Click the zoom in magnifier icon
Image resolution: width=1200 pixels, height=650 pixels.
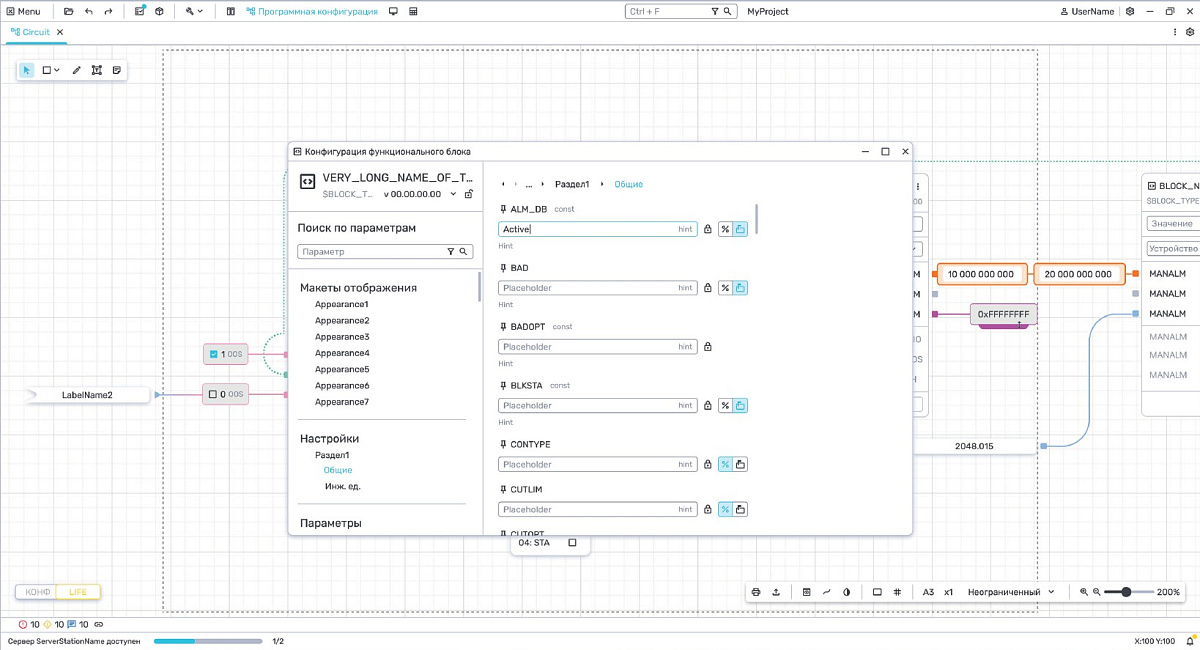(x=1083, y=592)
